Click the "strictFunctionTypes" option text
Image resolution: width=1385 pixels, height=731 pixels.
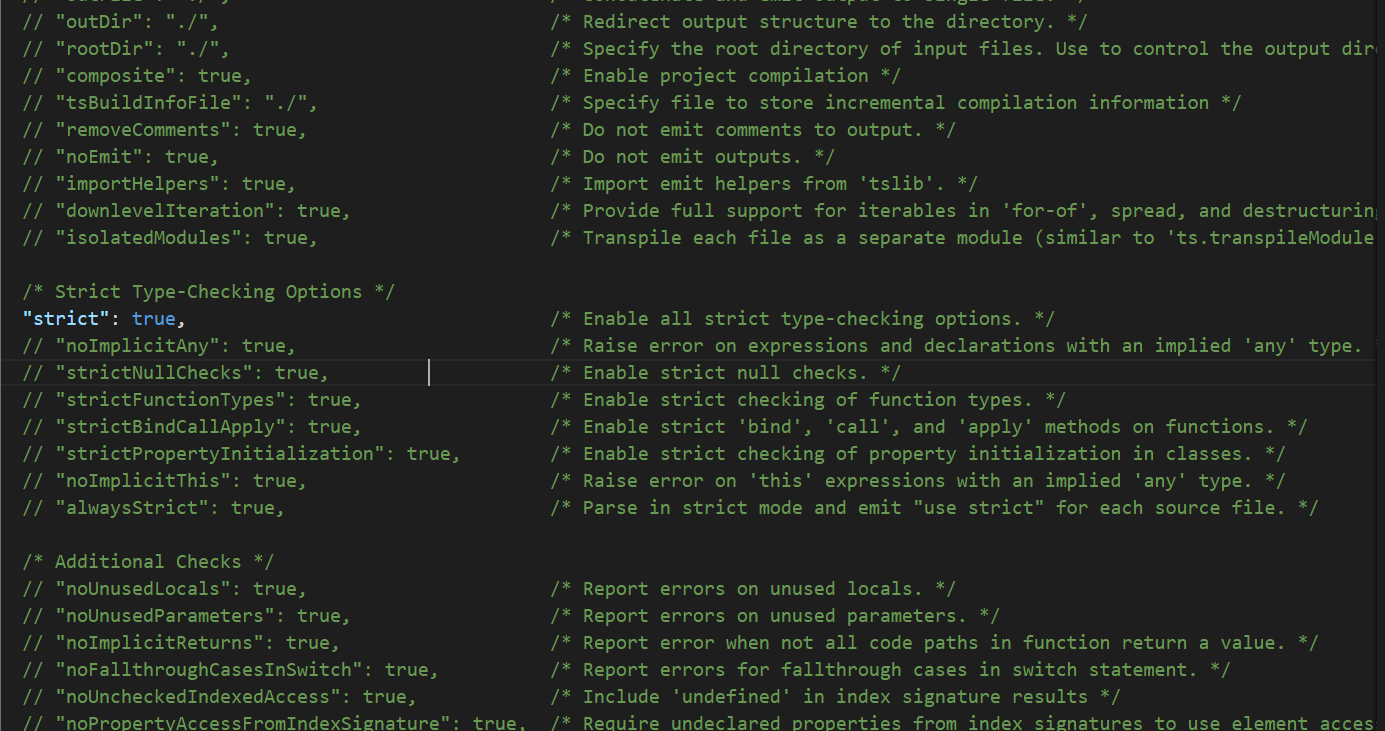(193, 400)
